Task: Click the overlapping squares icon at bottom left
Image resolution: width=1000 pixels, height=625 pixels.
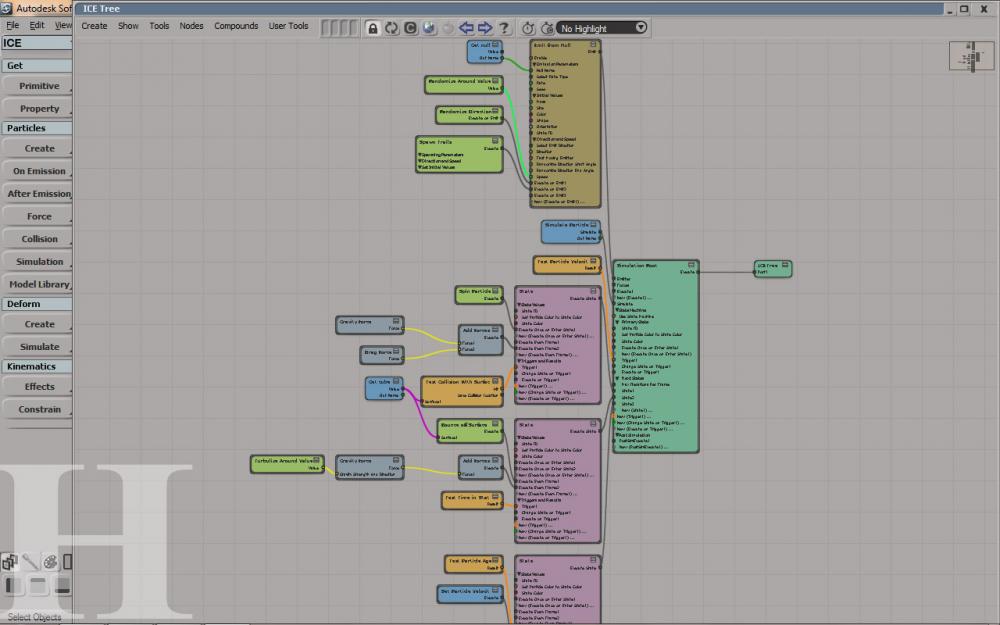Action: coord(10,562)
